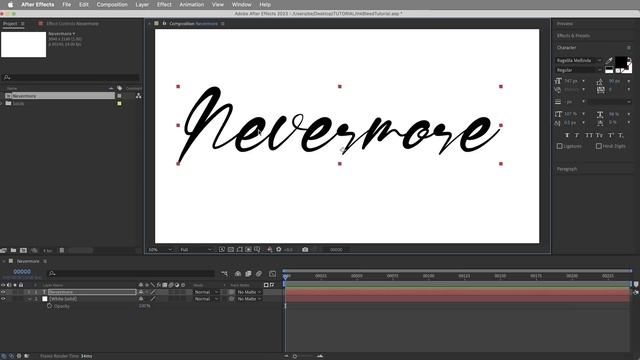This screenshot has height=360, width=640.
Task: Take a snapshot with the camera icon
Action: 305,249
